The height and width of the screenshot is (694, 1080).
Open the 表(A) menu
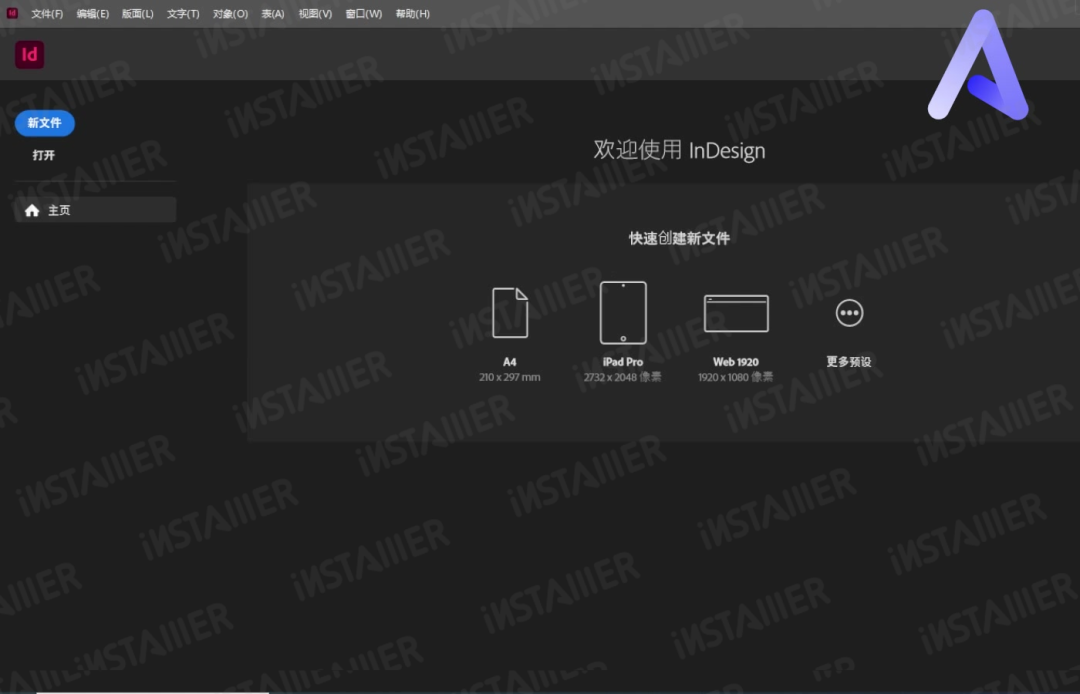tap(273, 14)
